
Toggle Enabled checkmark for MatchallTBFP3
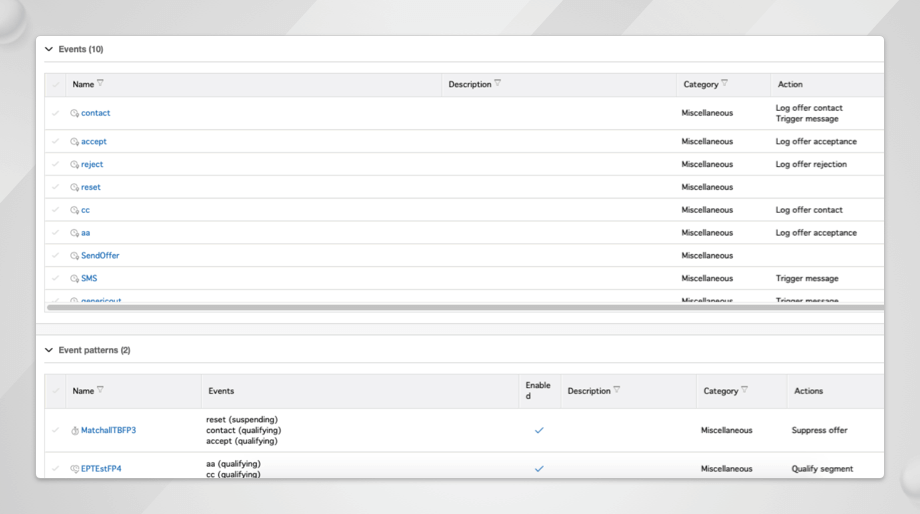(539, 430)
